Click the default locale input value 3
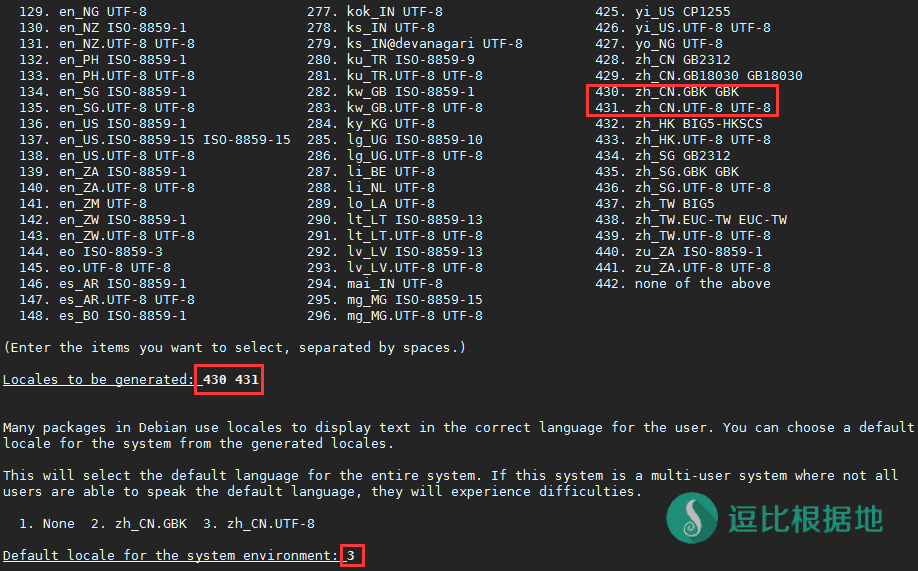Screen dimensions: 918x571 click(x=351, y=555)
